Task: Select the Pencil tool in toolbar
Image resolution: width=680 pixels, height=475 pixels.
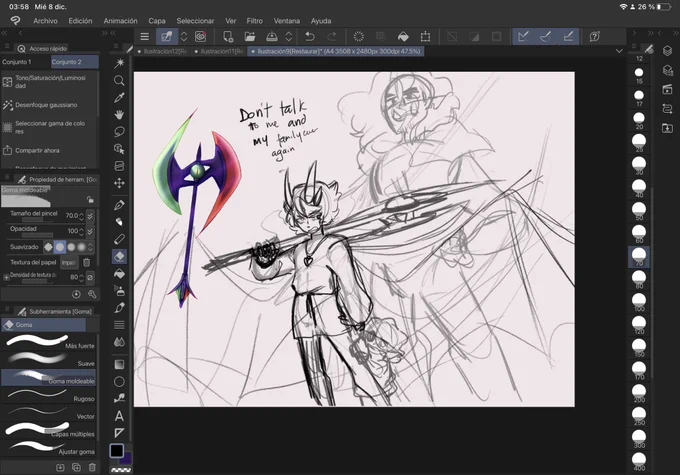Action: [119, 239]
